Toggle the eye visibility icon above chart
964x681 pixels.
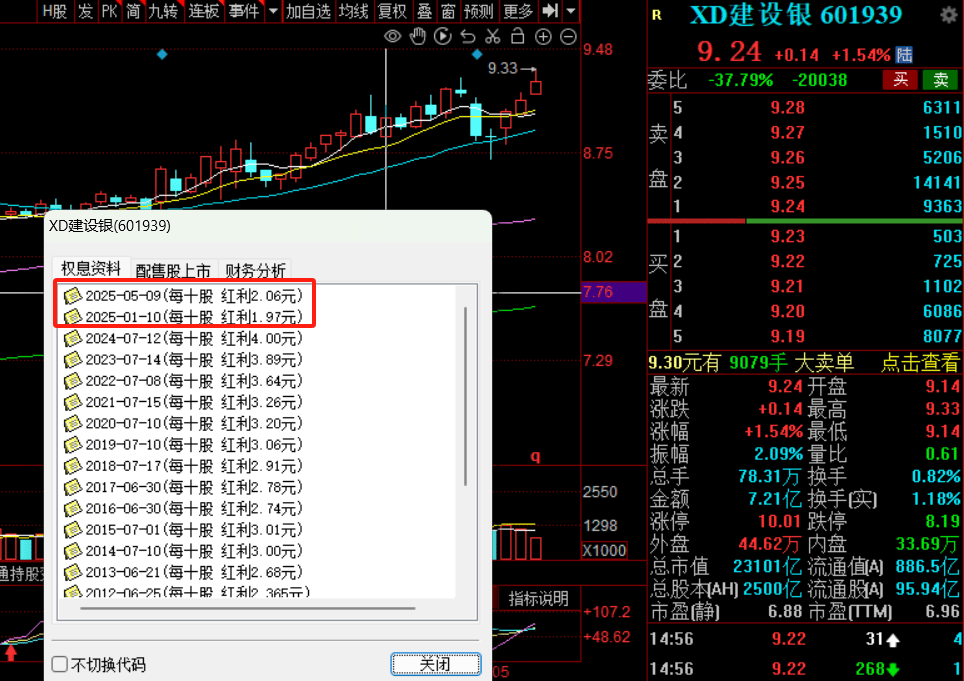coord(392,37)
